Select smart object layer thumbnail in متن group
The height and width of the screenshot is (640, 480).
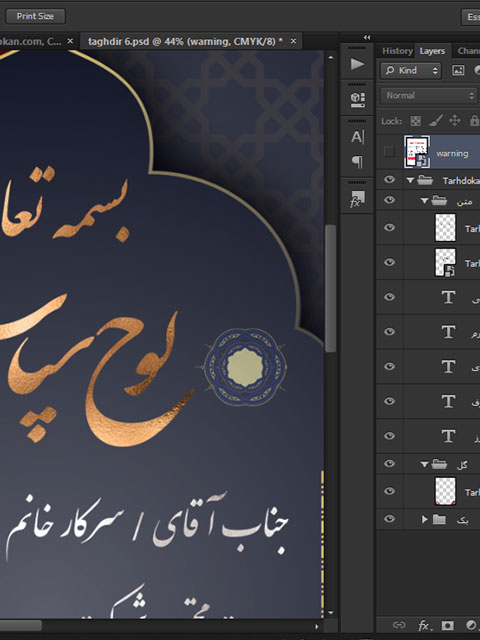[445, 262]
